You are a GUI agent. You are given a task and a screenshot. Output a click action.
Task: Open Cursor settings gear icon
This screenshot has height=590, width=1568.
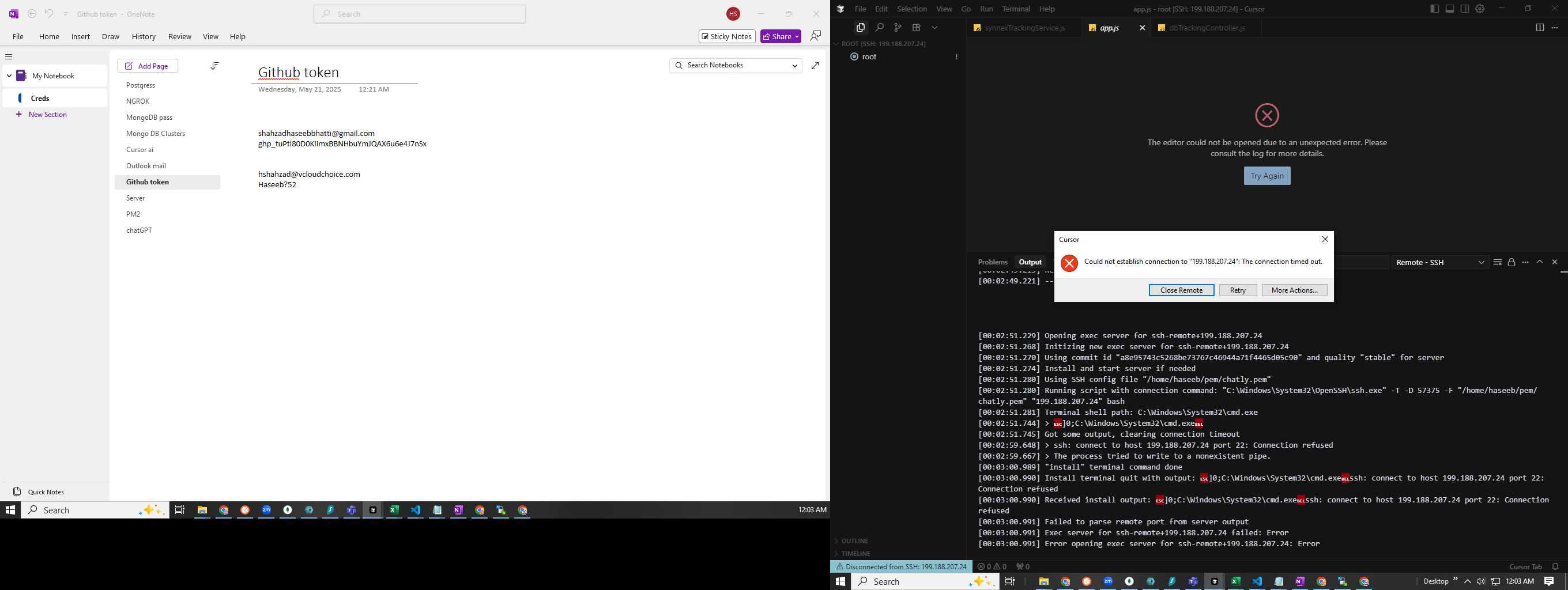[x=1480, y=9]
